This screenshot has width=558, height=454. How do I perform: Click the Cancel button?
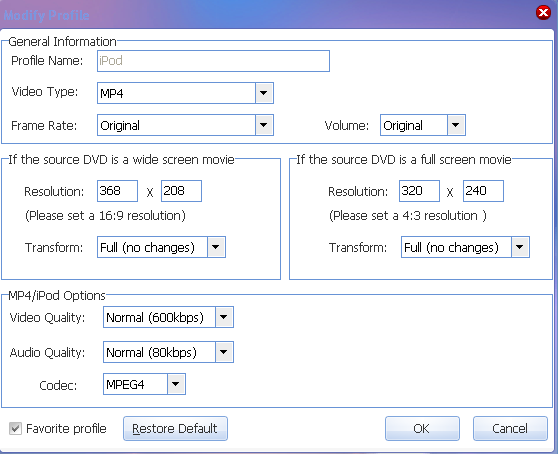(x=510, y=429)
